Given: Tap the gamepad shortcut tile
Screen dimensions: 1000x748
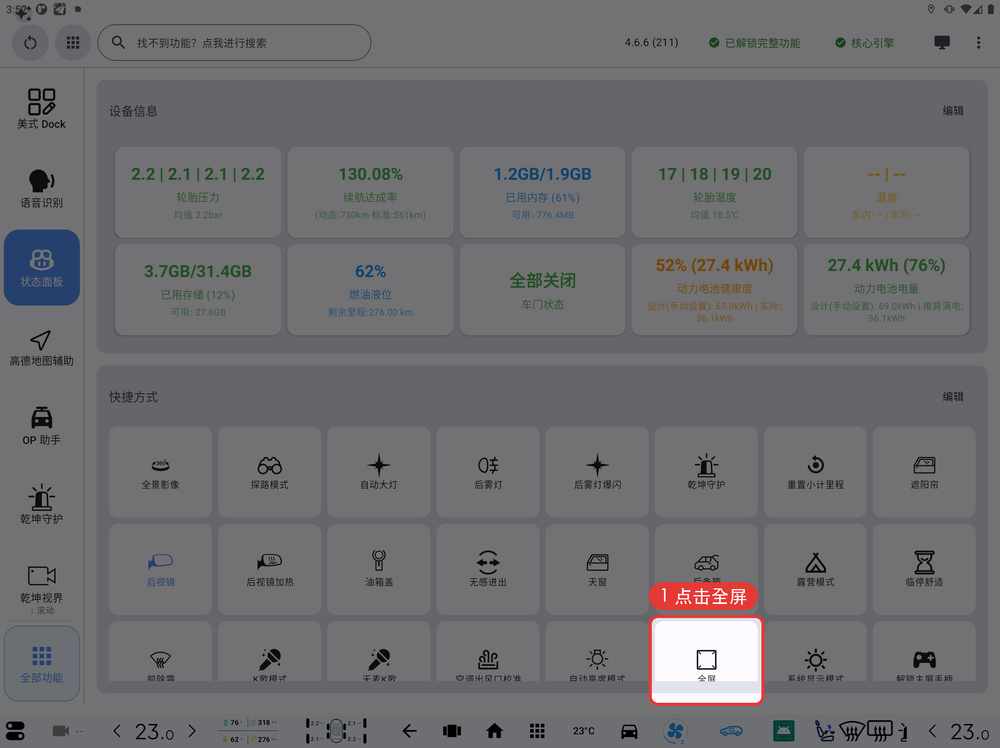Looking at the screenshot, I should (x=925, y=652).
